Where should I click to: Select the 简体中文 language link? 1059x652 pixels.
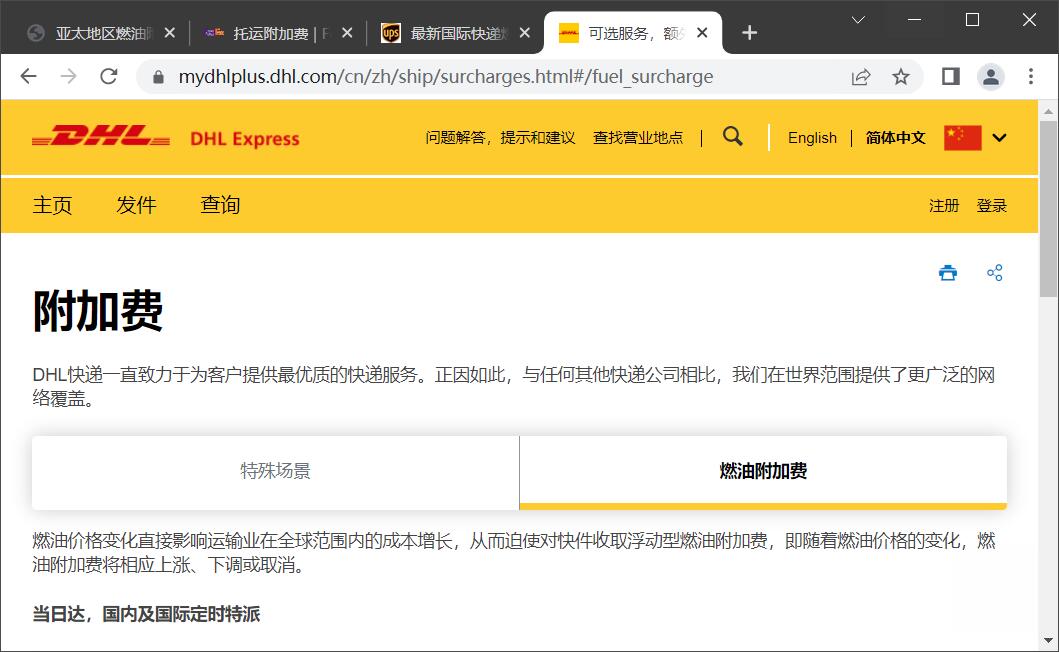[896, 138]
